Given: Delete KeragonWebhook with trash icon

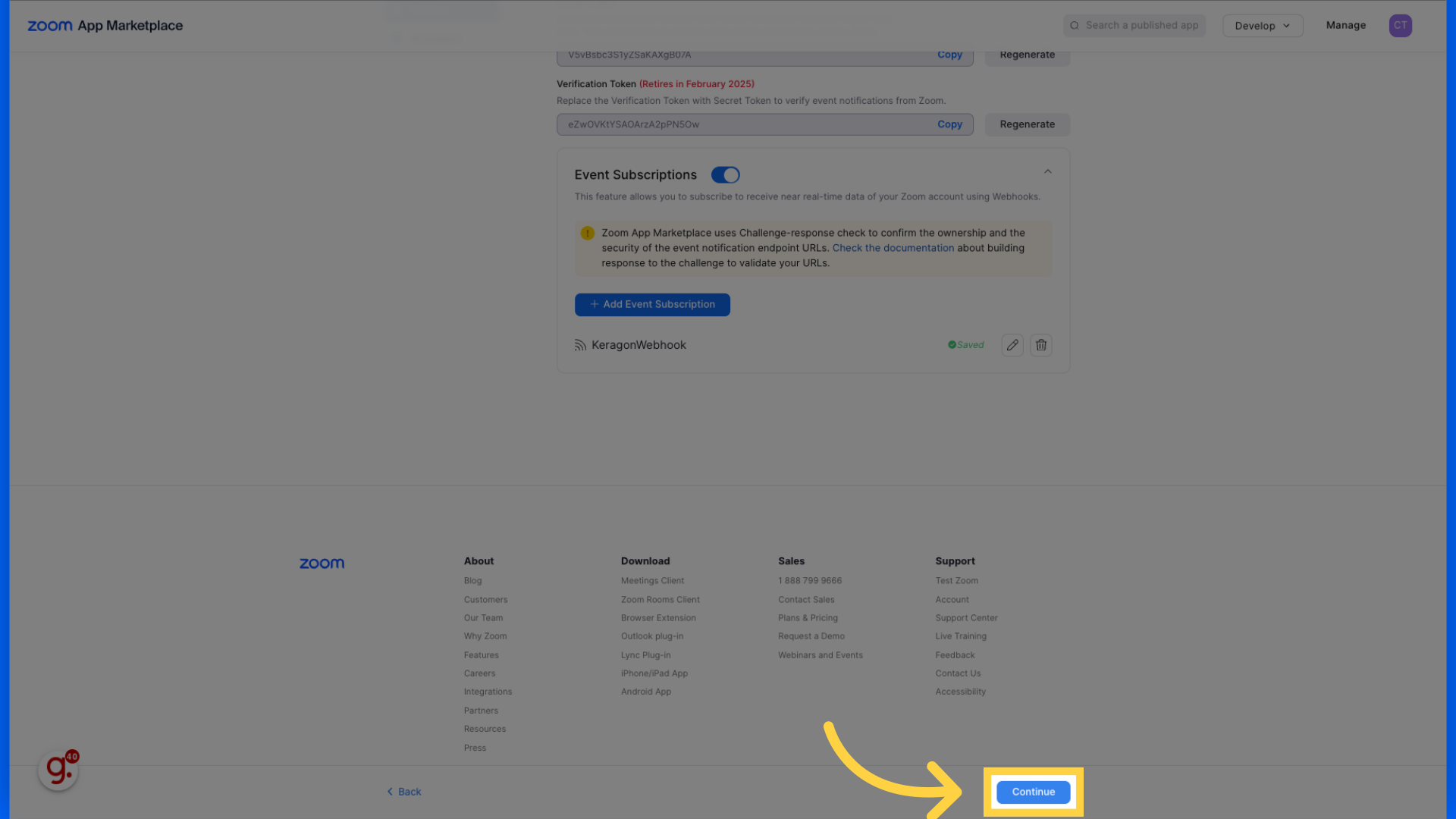Looking at the screenshot, I should [1041, 345].
